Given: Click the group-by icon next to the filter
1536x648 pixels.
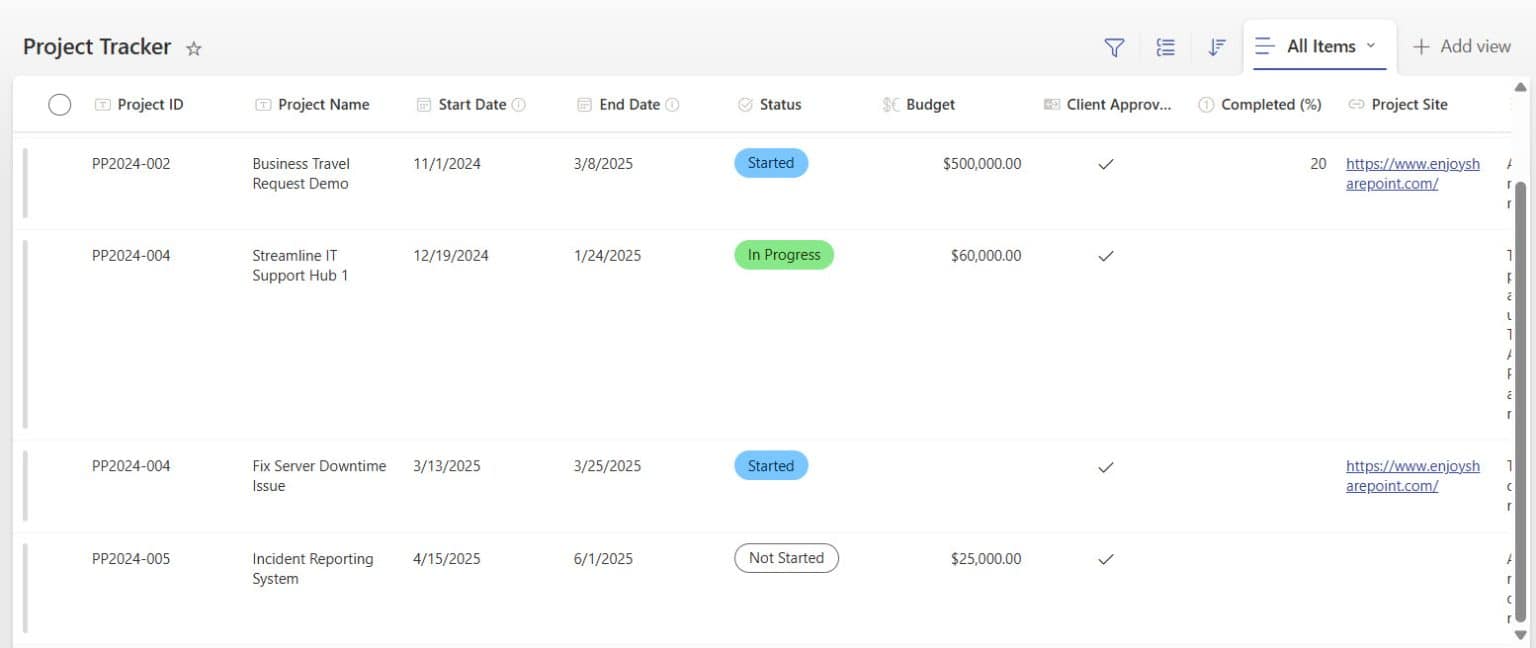Looking at the screenshot, I should pos(1165,46).
